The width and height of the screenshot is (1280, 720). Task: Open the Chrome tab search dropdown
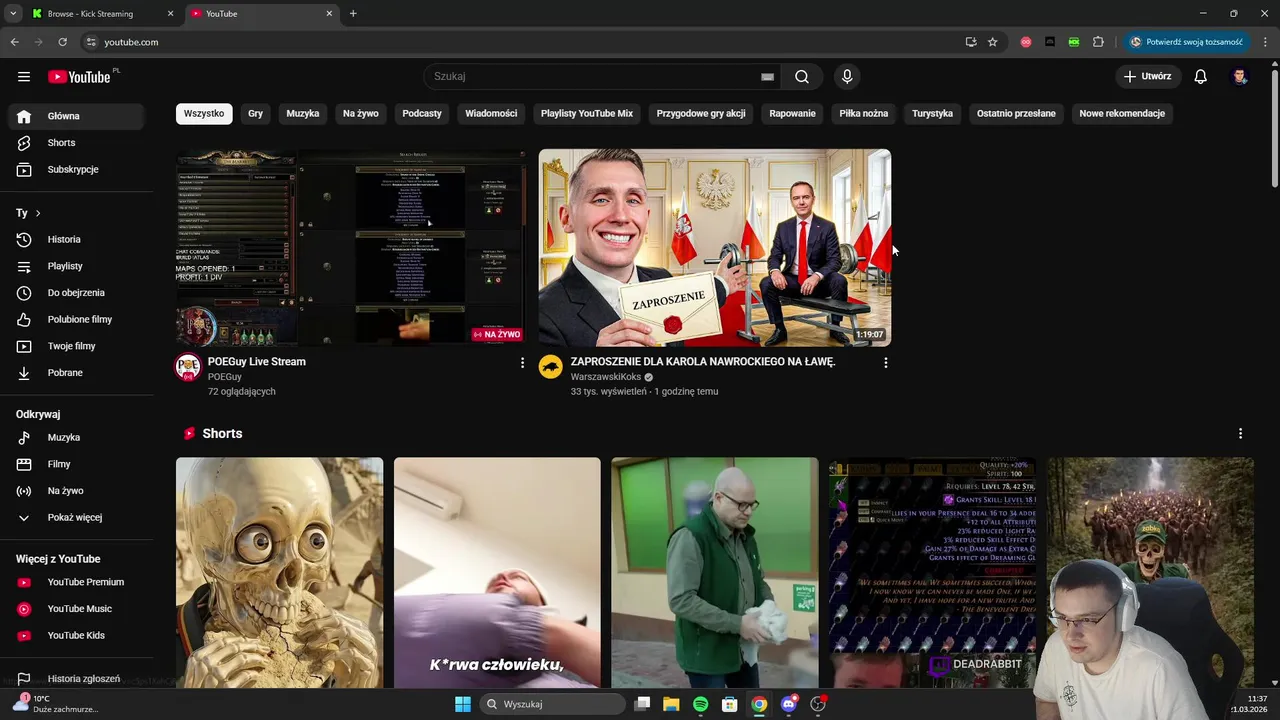pos(13,14)
